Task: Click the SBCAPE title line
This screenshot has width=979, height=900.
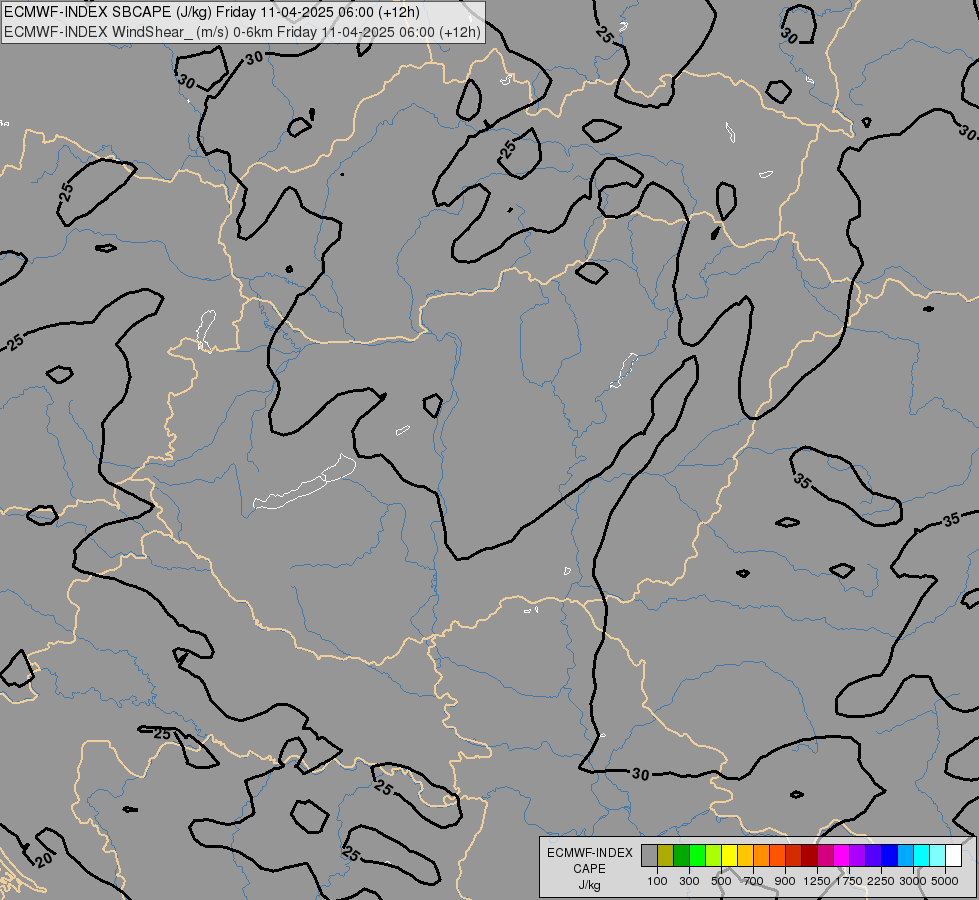Action: click(x=212, y=12)
